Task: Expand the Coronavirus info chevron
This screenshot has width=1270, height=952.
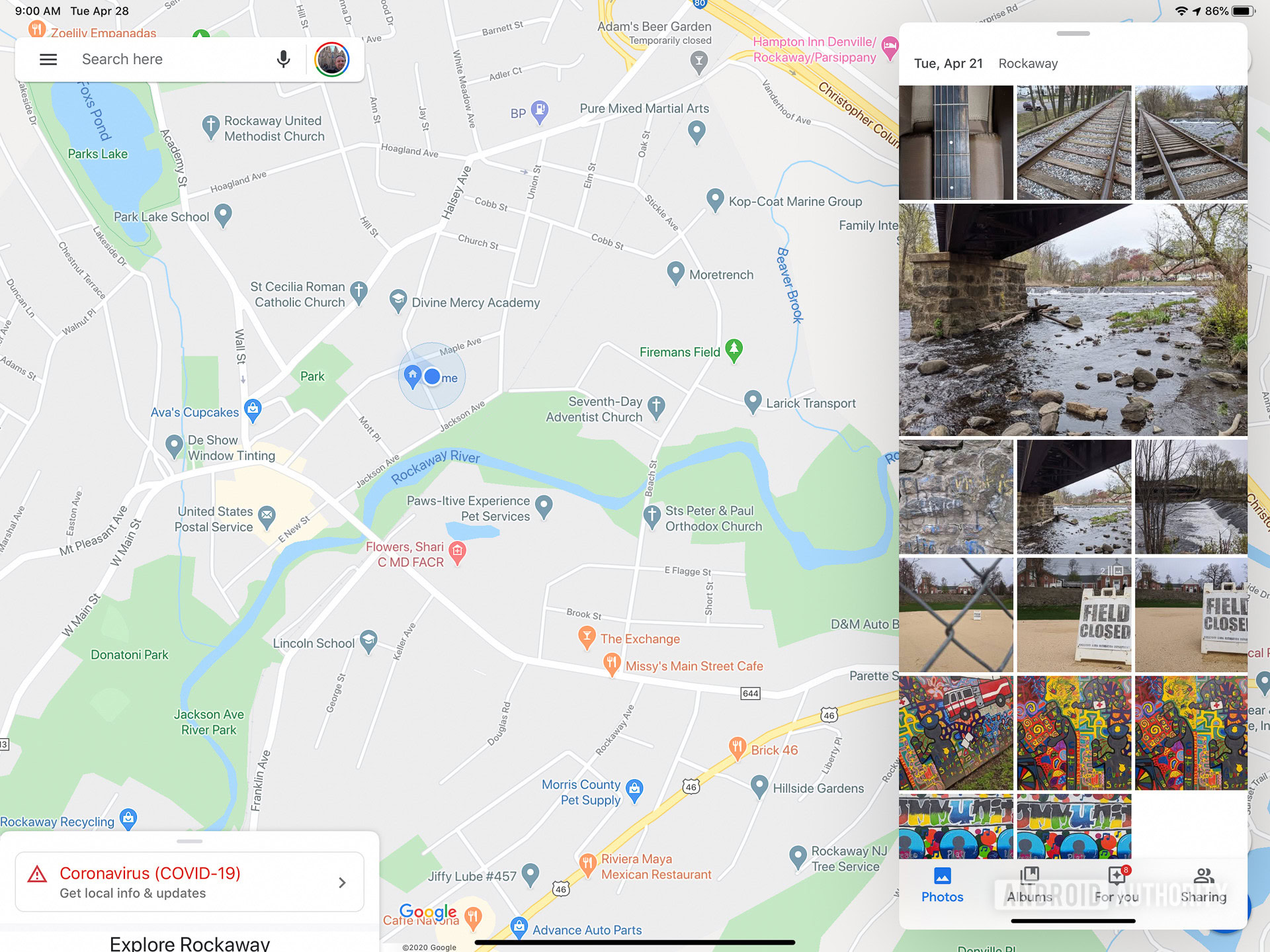Action: [342, 883]
